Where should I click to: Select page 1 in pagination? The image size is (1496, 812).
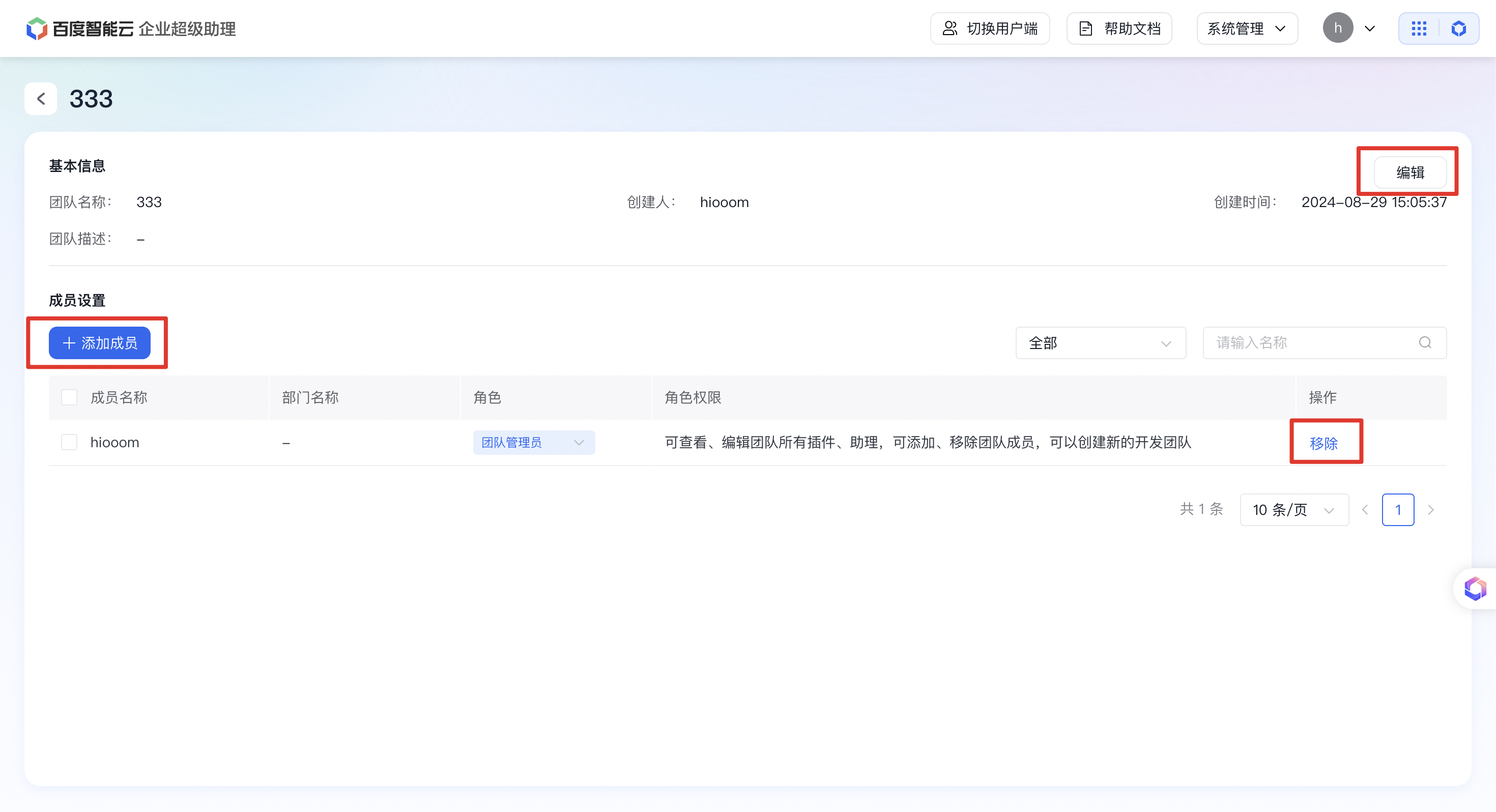1398,509
